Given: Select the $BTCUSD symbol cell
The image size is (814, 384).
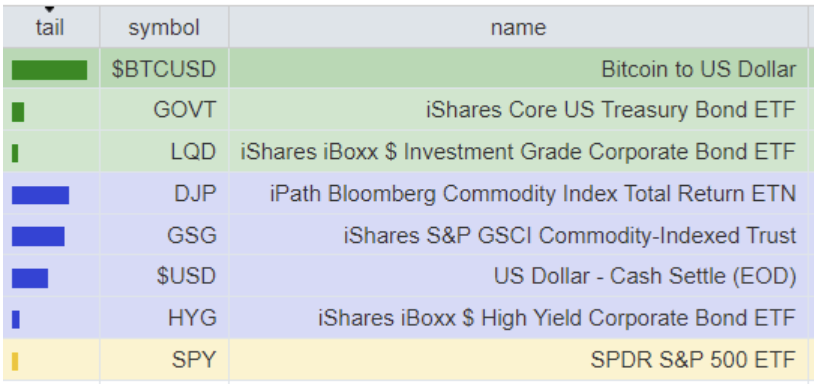Looking at the screenshot, I should (x=164, y=69).
